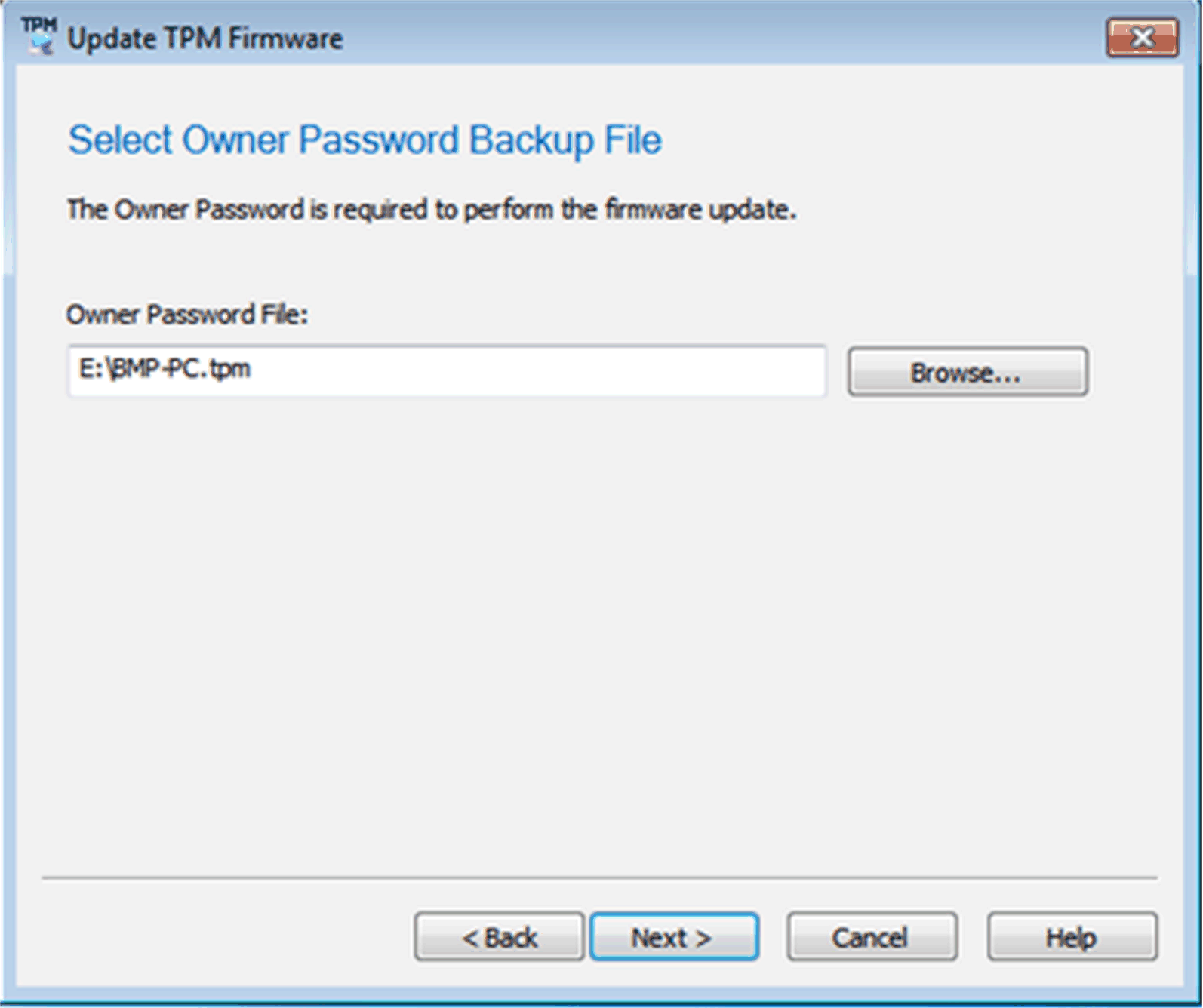Proceed with the Next > button
This screenshot has width=1203, height=1008.
(x=674, y=936)
